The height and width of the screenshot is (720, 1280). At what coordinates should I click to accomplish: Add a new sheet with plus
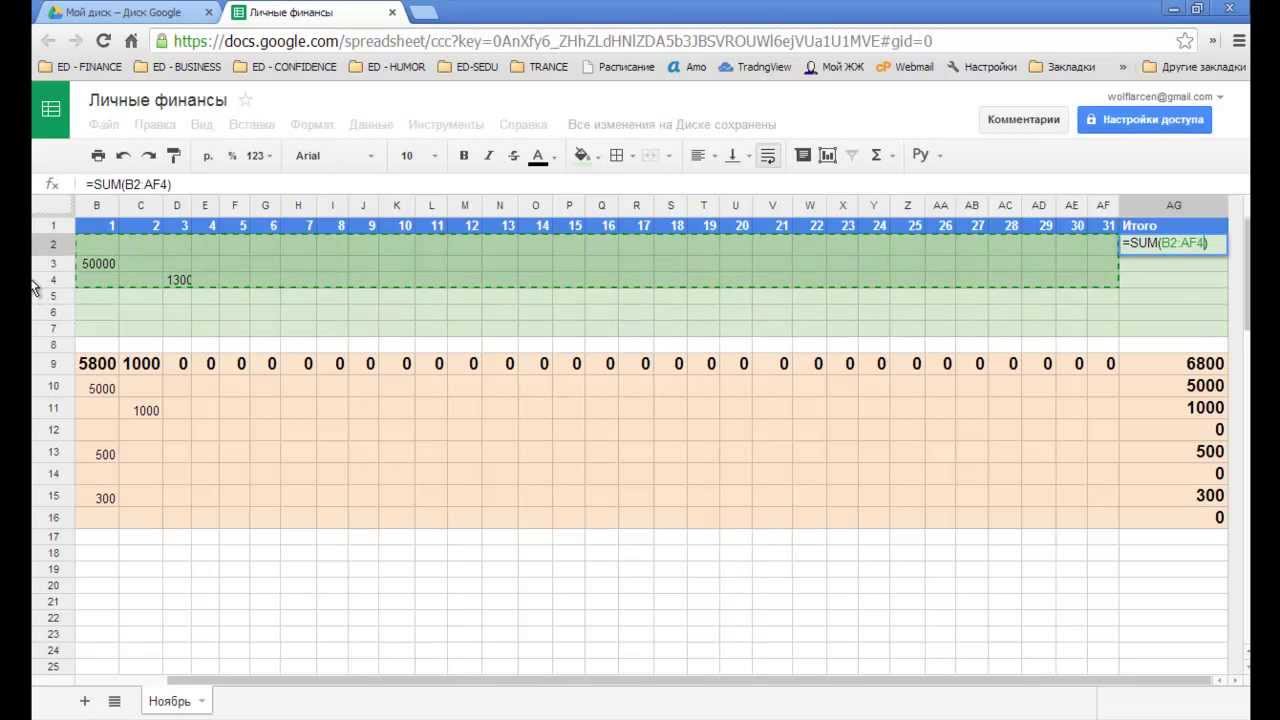pyautogui.click(x=85, y=701)
